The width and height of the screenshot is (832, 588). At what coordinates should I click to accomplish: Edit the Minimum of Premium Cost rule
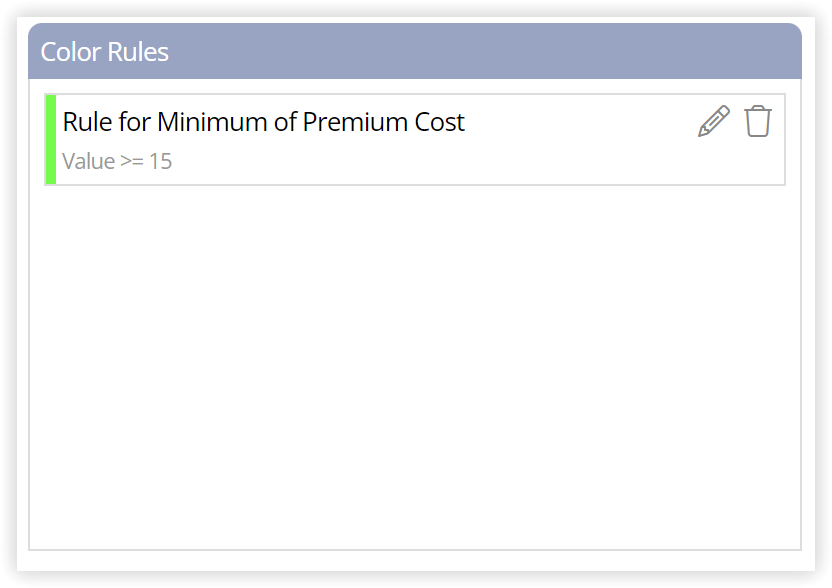coord(714,122)
